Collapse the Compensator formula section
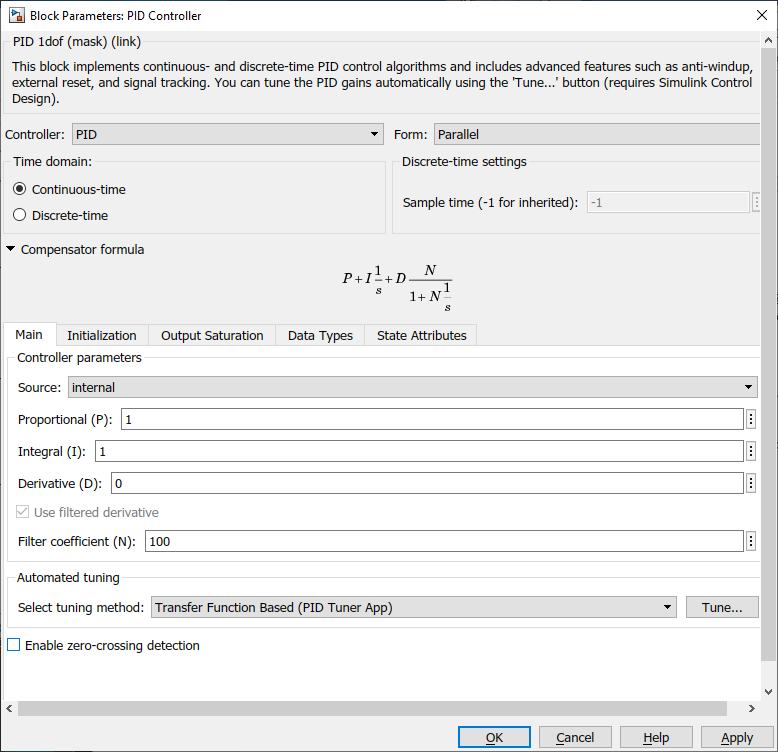The width and height of the screenshot is (778, 752). point(11,250)
